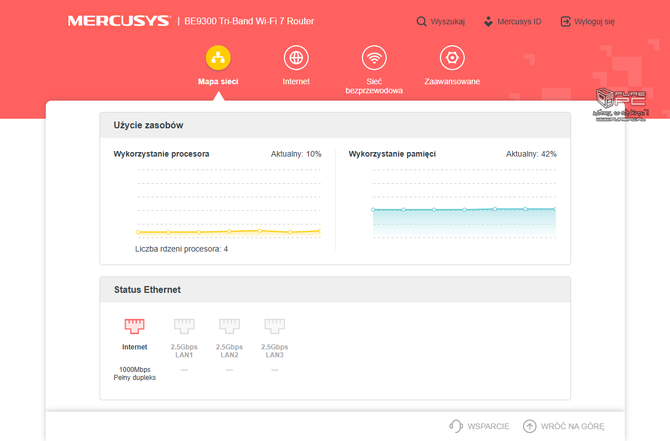The image size is (670, 441).
Task: Click the Wykorzystanie procesora label
Action: (161, 154)
